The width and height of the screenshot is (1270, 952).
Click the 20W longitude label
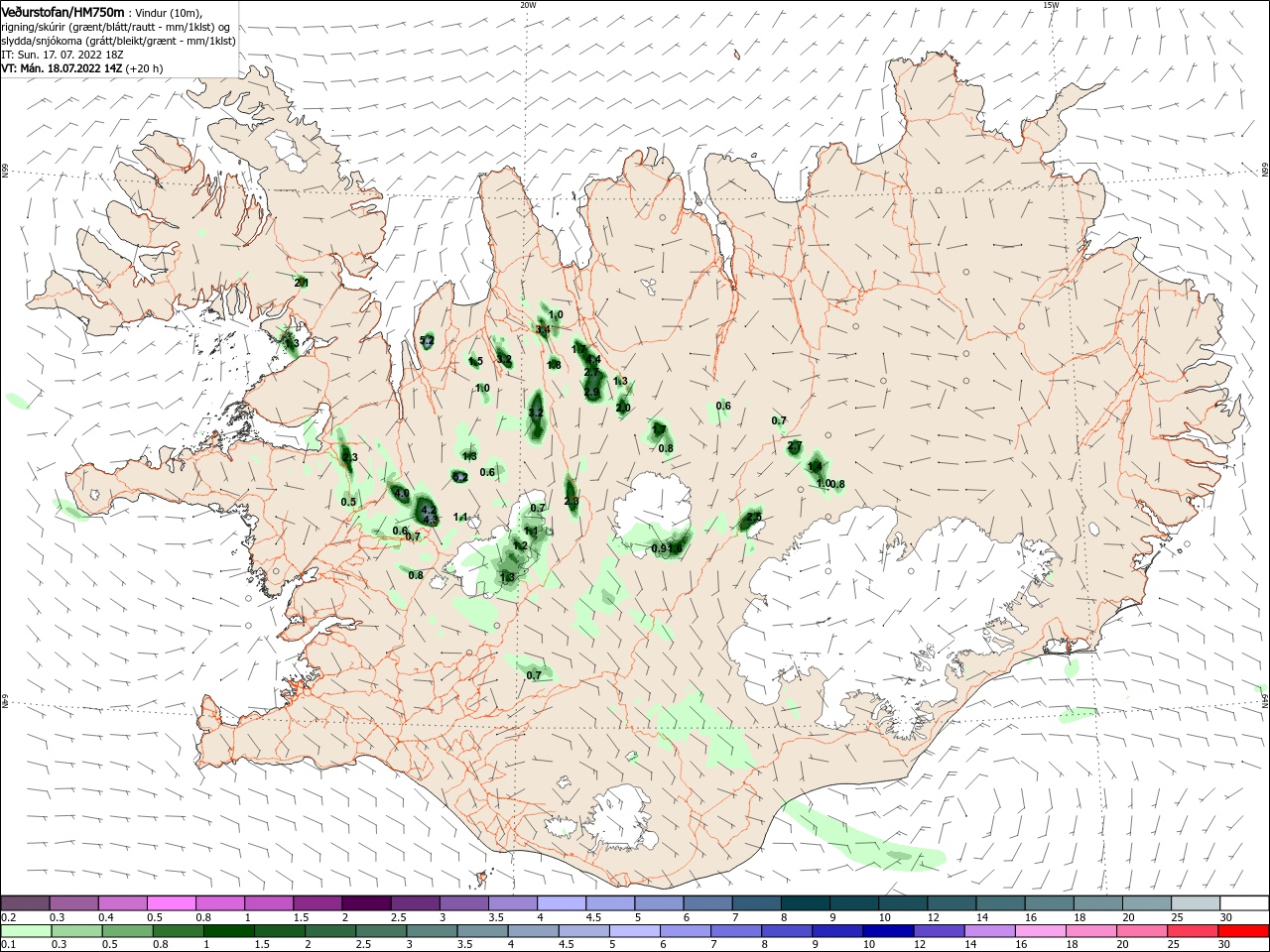click(x=528, y=5)
